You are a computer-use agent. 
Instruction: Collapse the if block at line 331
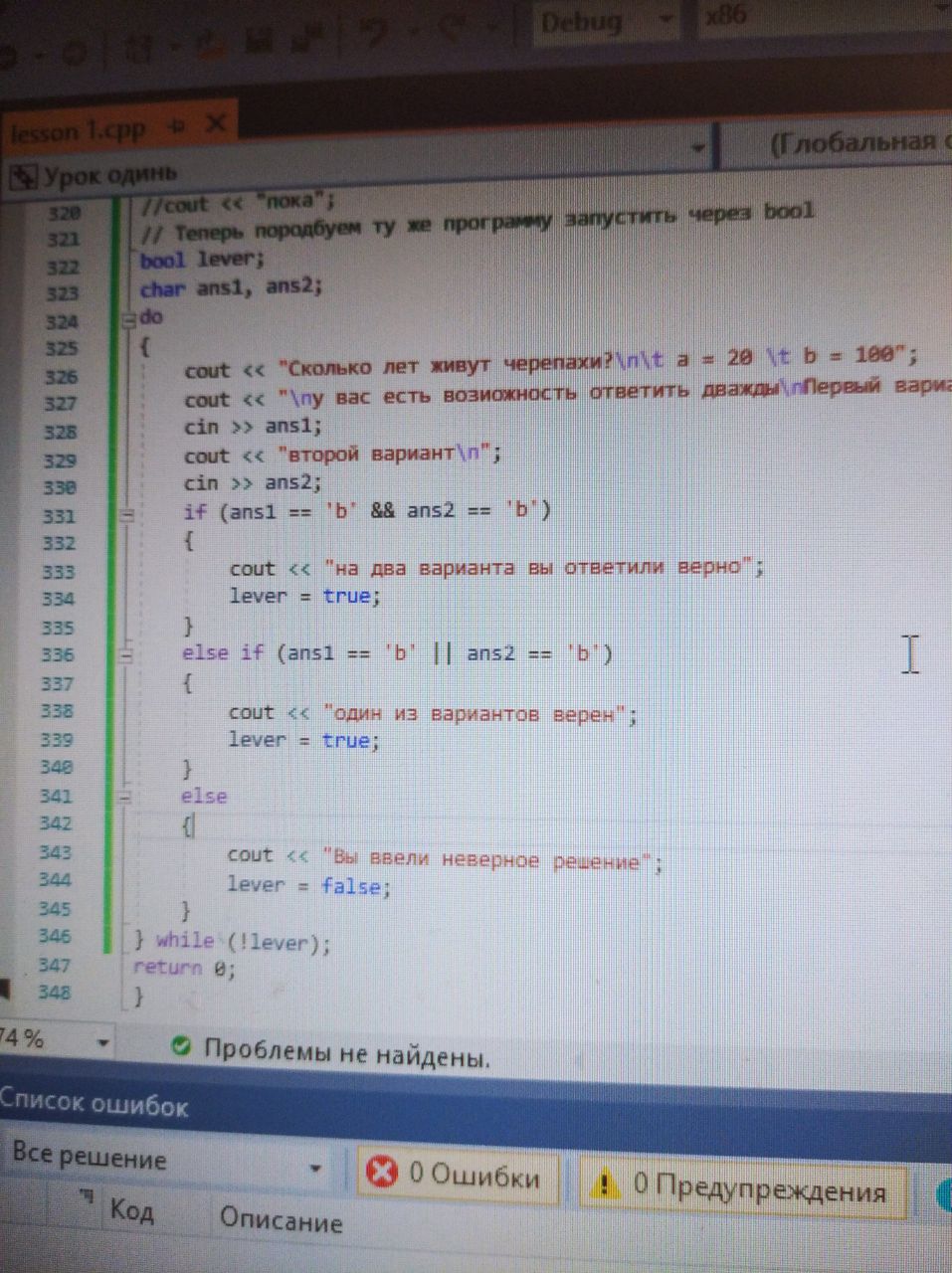(x=126, y=515)
